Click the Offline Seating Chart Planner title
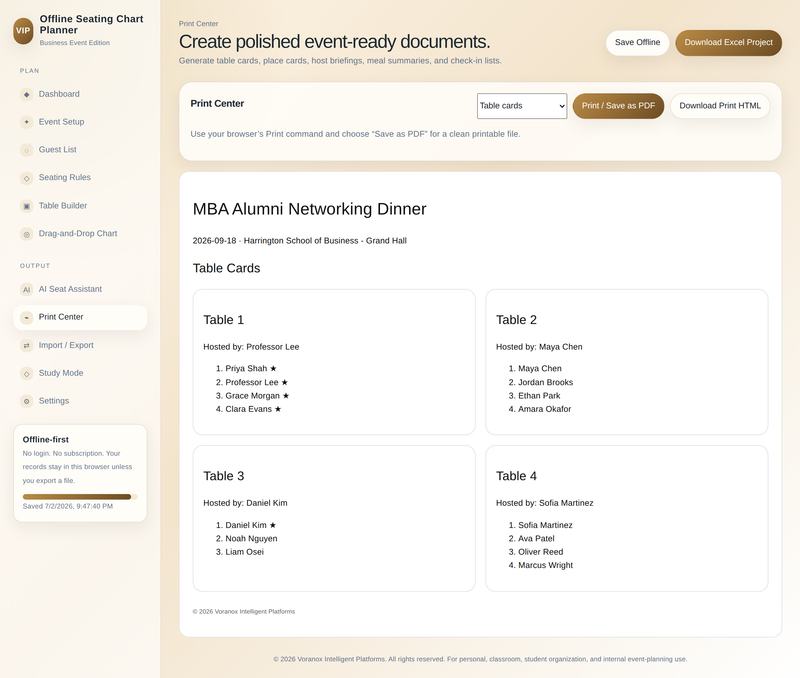 tap(91, 24)
